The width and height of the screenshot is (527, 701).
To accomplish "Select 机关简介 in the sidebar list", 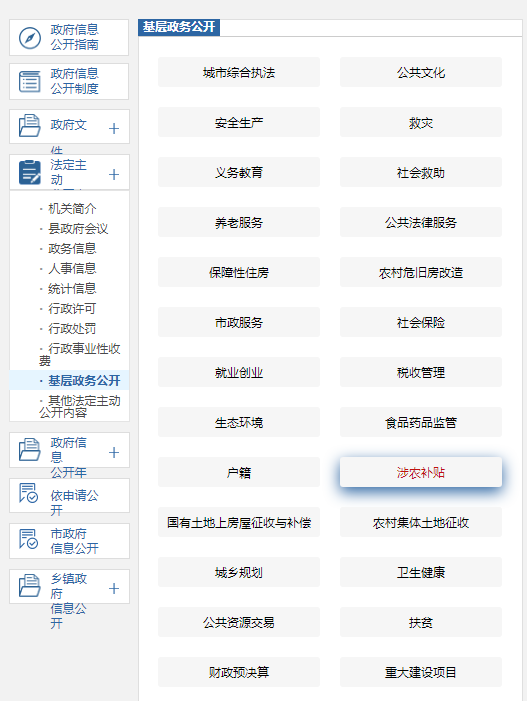I will [72, 208].
